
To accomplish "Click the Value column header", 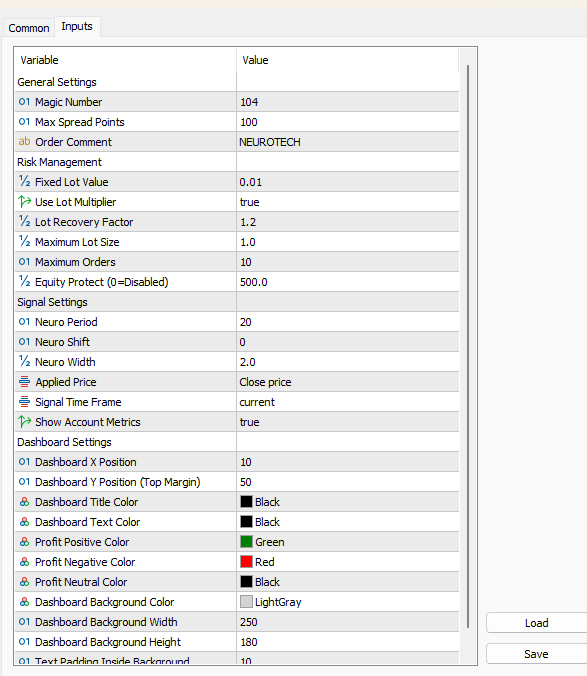I will coord(348,60).
